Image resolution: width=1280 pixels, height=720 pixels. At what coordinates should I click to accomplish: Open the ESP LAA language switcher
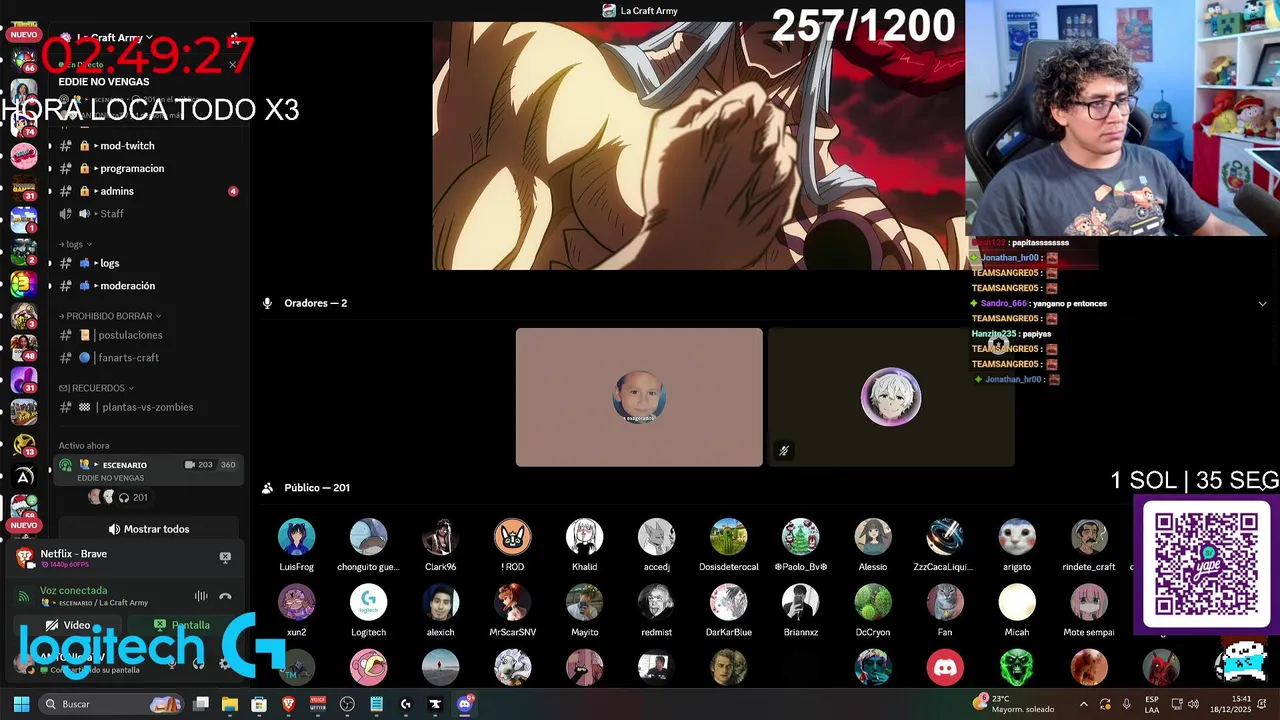coord(1152,704)
